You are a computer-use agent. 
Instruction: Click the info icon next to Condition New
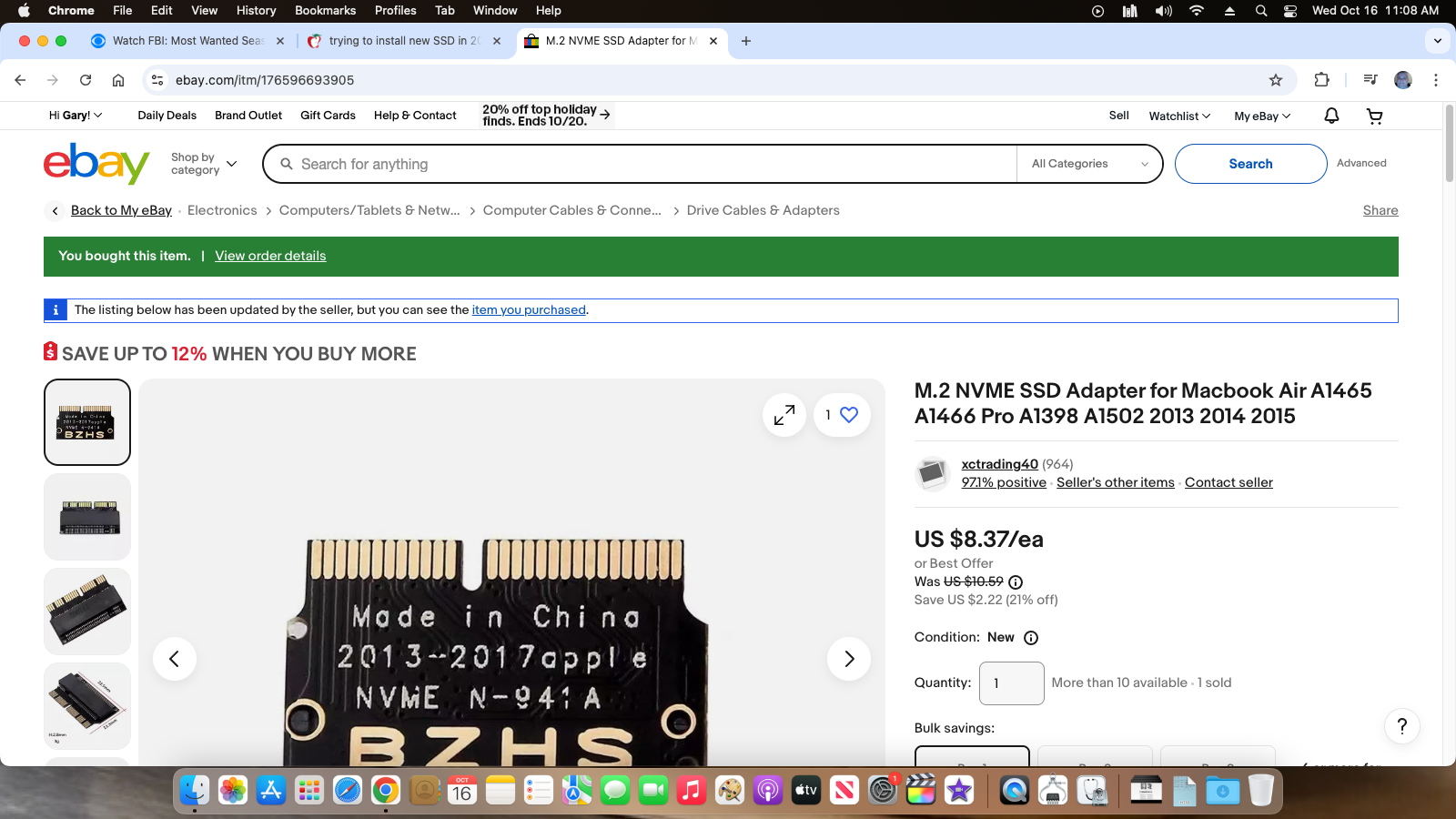(x=1031, y=638)
